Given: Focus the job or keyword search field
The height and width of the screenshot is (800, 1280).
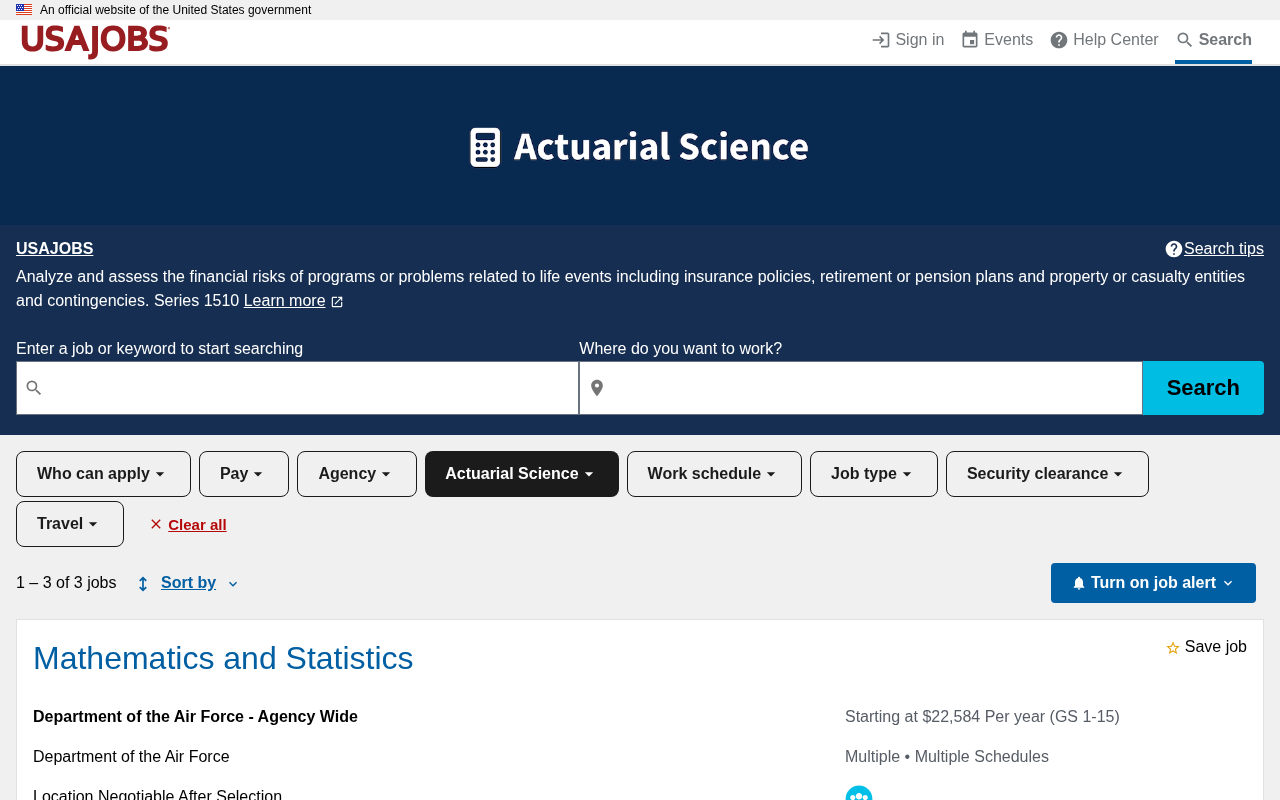Looking at the screenshot, I should pyautogui.click(x=297, y=388).
